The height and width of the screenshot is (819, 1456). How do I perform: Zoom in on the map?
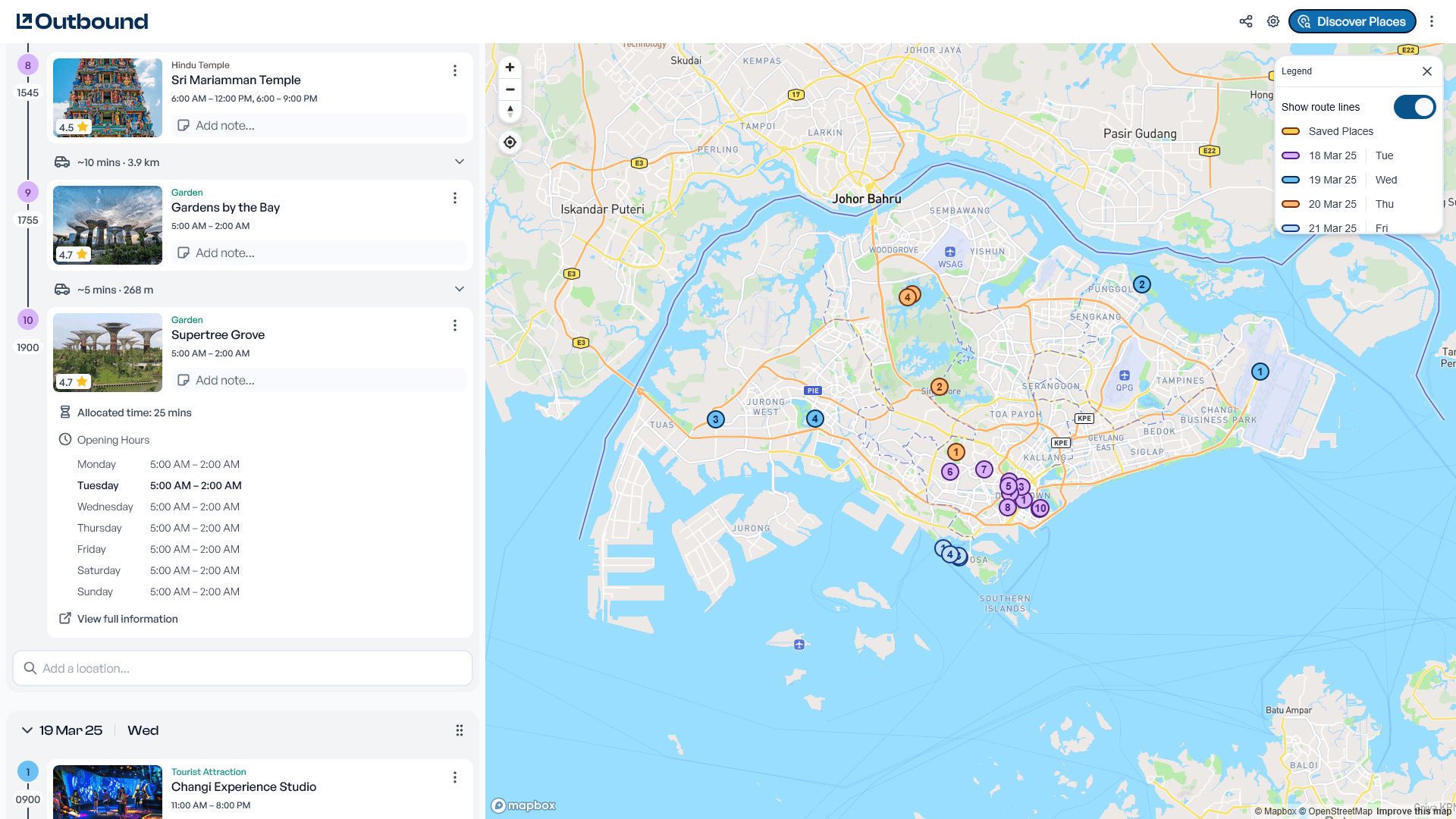pos(510,67)
